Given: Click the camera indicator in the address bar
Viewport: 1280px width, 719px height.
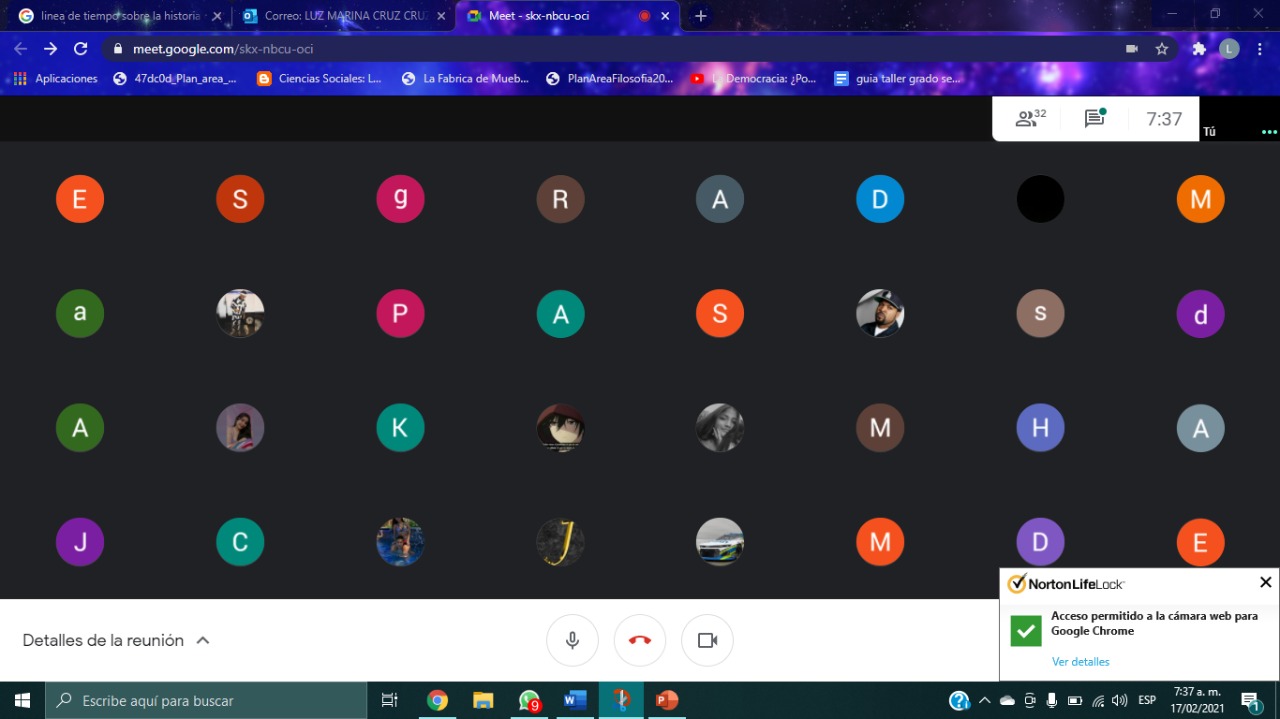Looking at the screenshot, I should coord(1132,49).
